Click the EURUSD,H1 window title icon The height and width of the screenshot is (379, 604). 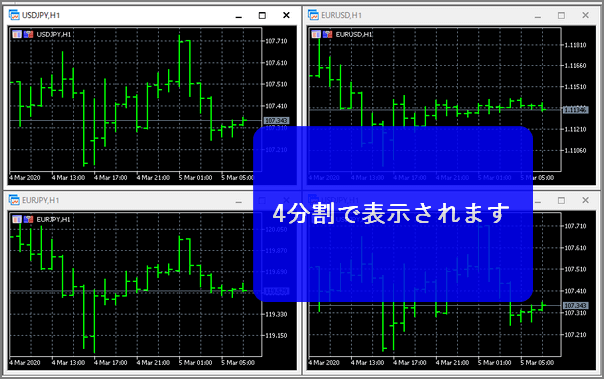coord(313,15)
